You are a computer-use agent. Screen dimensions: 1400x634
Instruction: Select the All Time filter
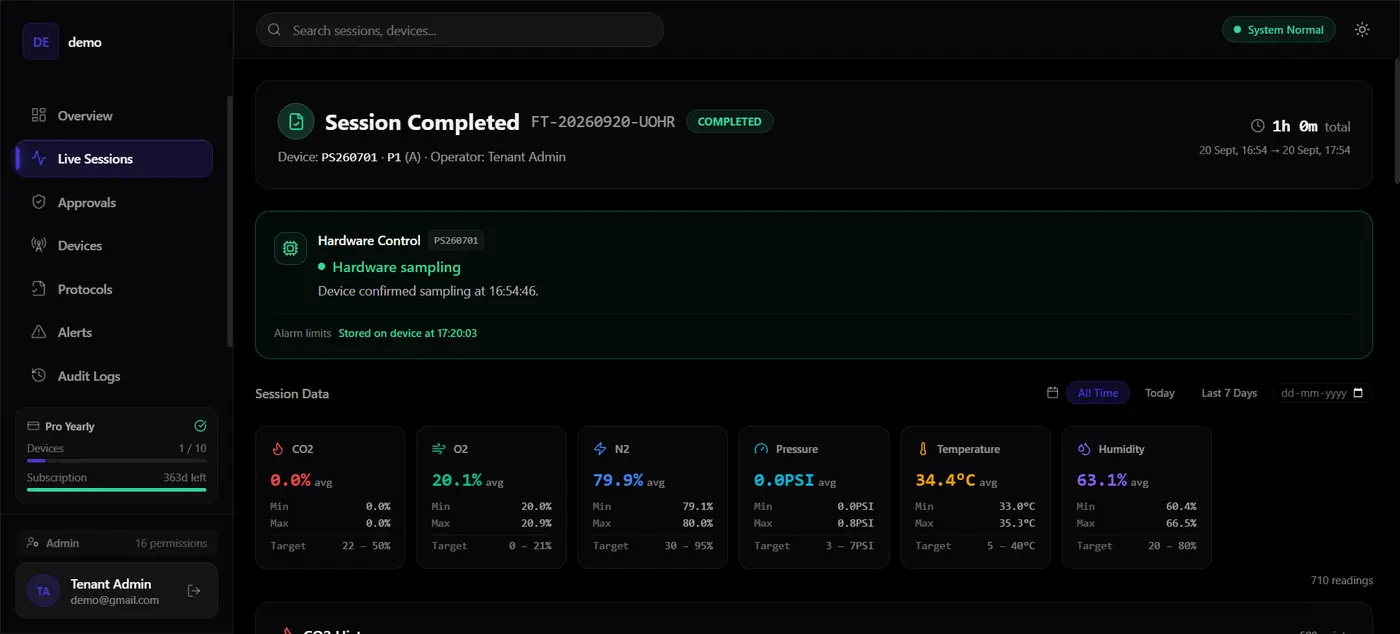1098,393
